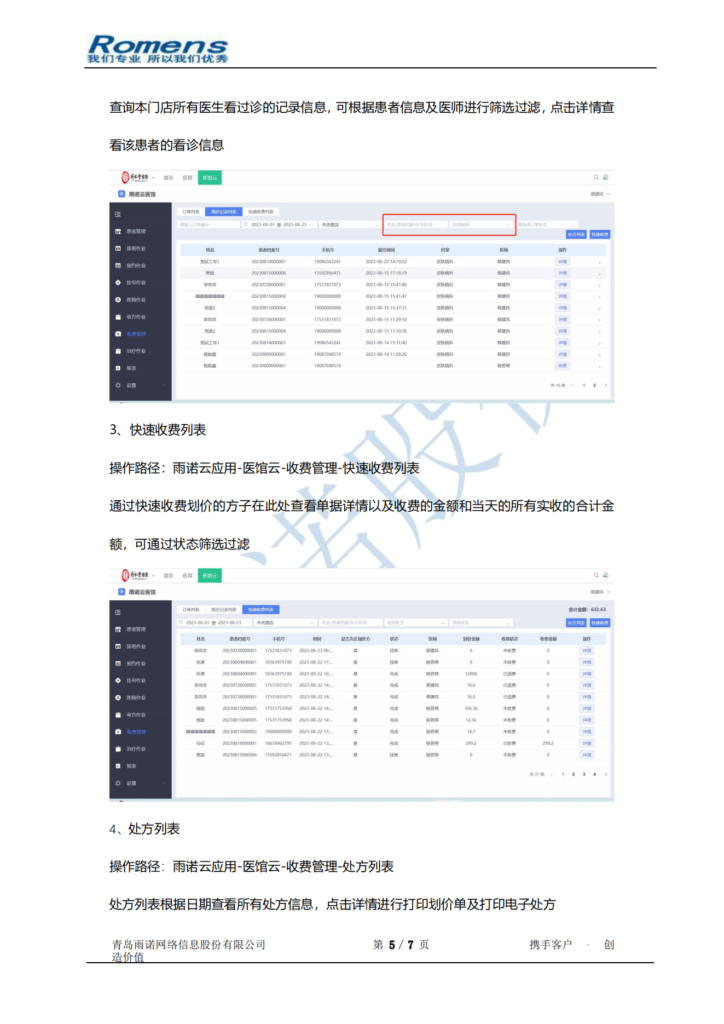Click 处方列表 button in upper screenshot
This screenshot has height=1024, width=724.
click(x=576, y=234)
